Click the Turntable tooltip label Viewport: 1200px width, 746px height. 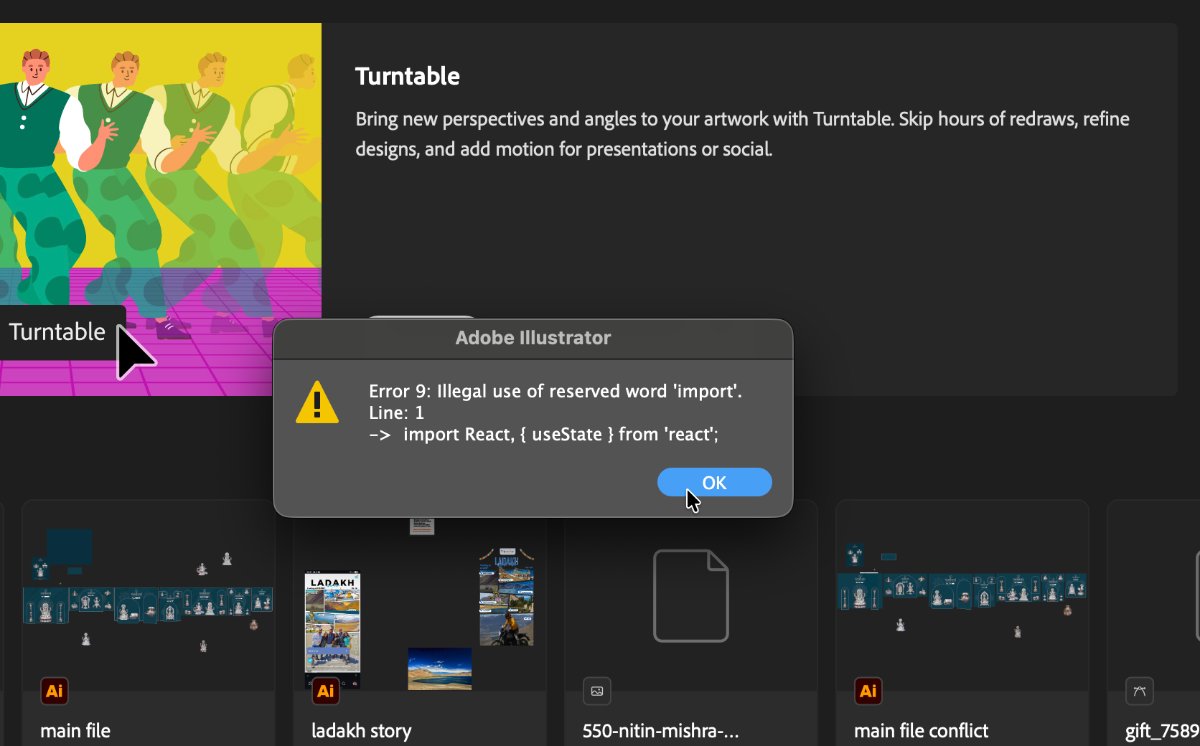57,332
